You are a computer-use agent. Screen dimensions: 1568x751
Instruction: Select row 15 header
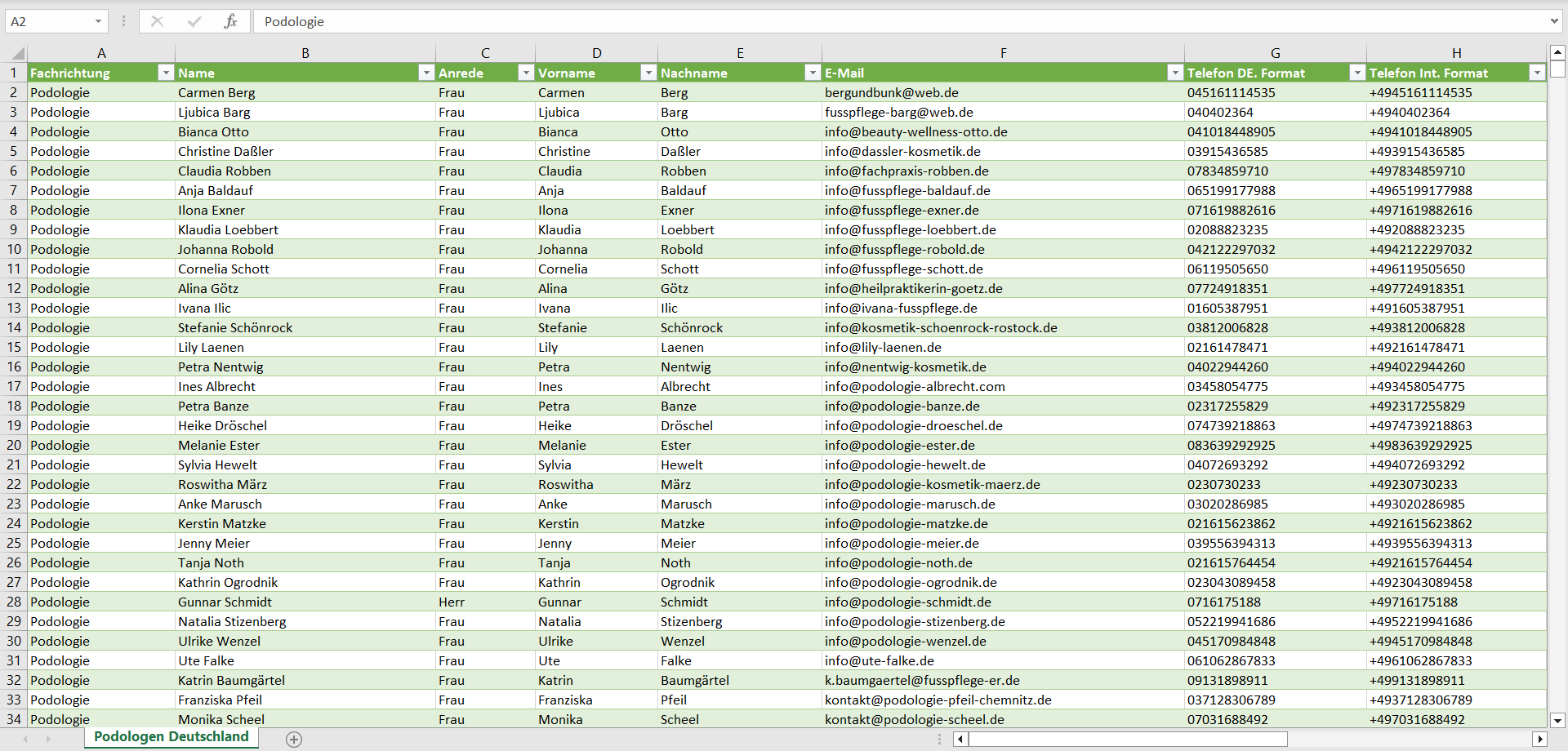(x=14, y=347)
